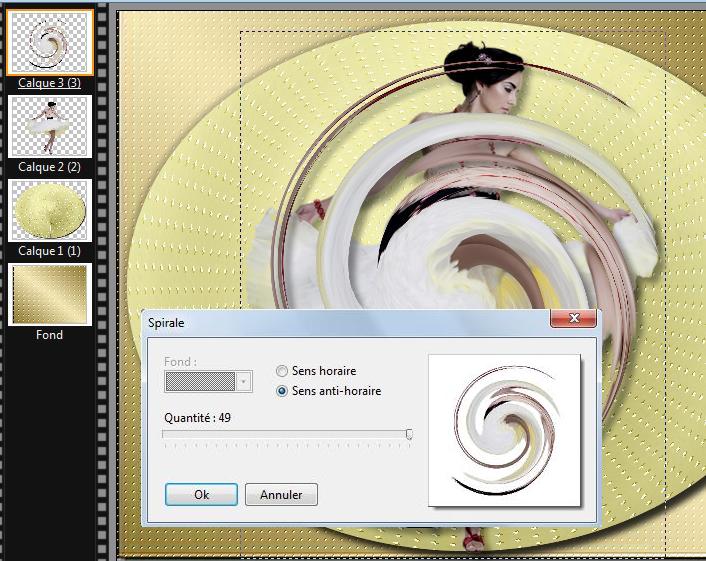Click the middle of the Quantité slider track
Image resolution: width=706 pixels, height=561 pixels.
pyautogui.click(x=287, y=434)
